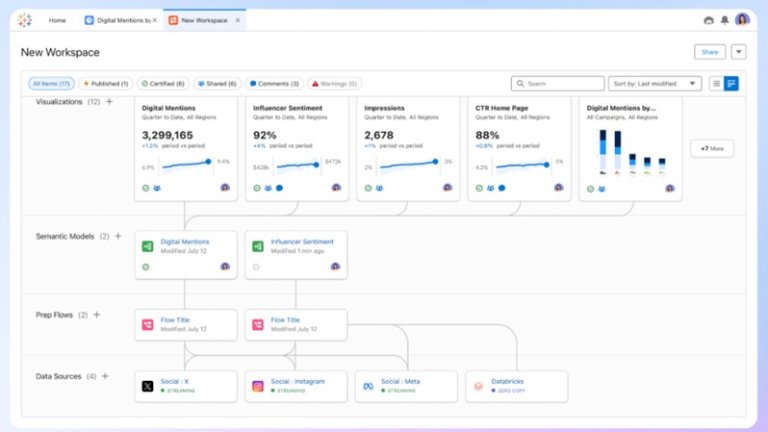This screenshot has width=768, height=432.
Task: Click the CTR Home Page trend endpoint
Action: click(546, 165)
